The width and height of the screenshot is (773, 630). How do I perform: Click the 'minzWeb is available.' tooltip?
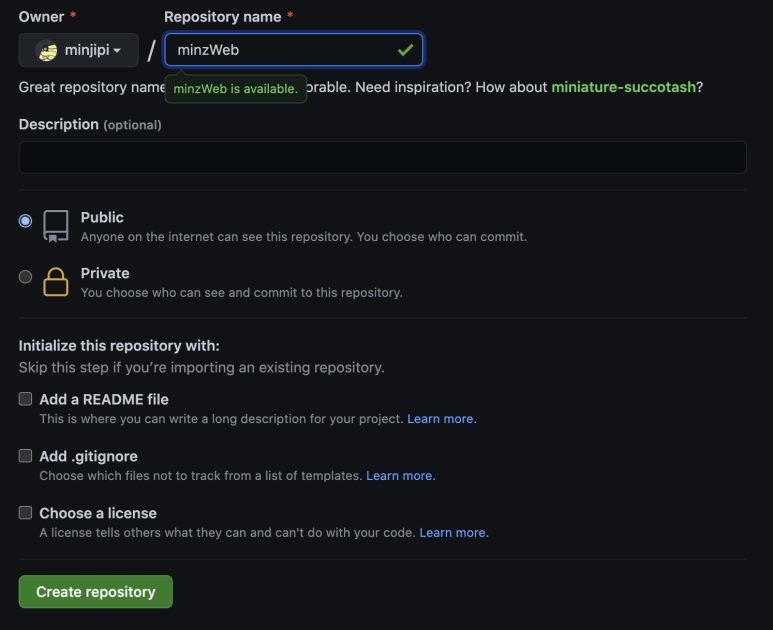click(x=236, y=89)
